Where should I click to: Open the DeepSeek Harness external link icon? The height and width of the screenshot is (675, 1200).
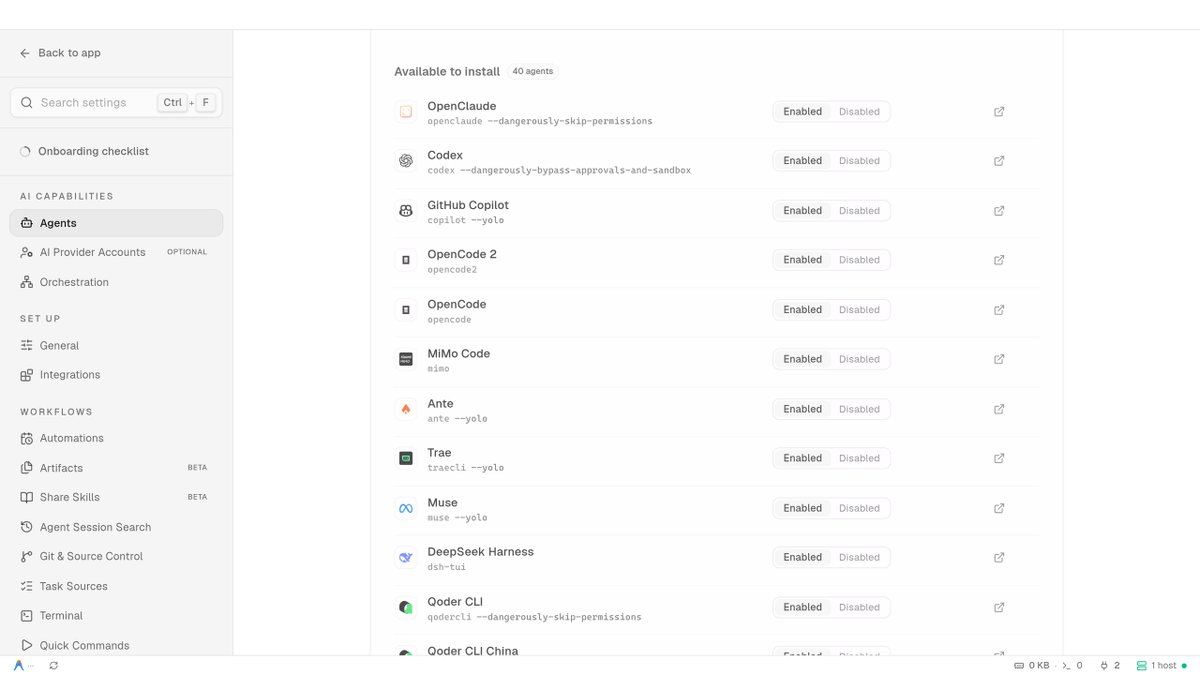coord(999,557)
